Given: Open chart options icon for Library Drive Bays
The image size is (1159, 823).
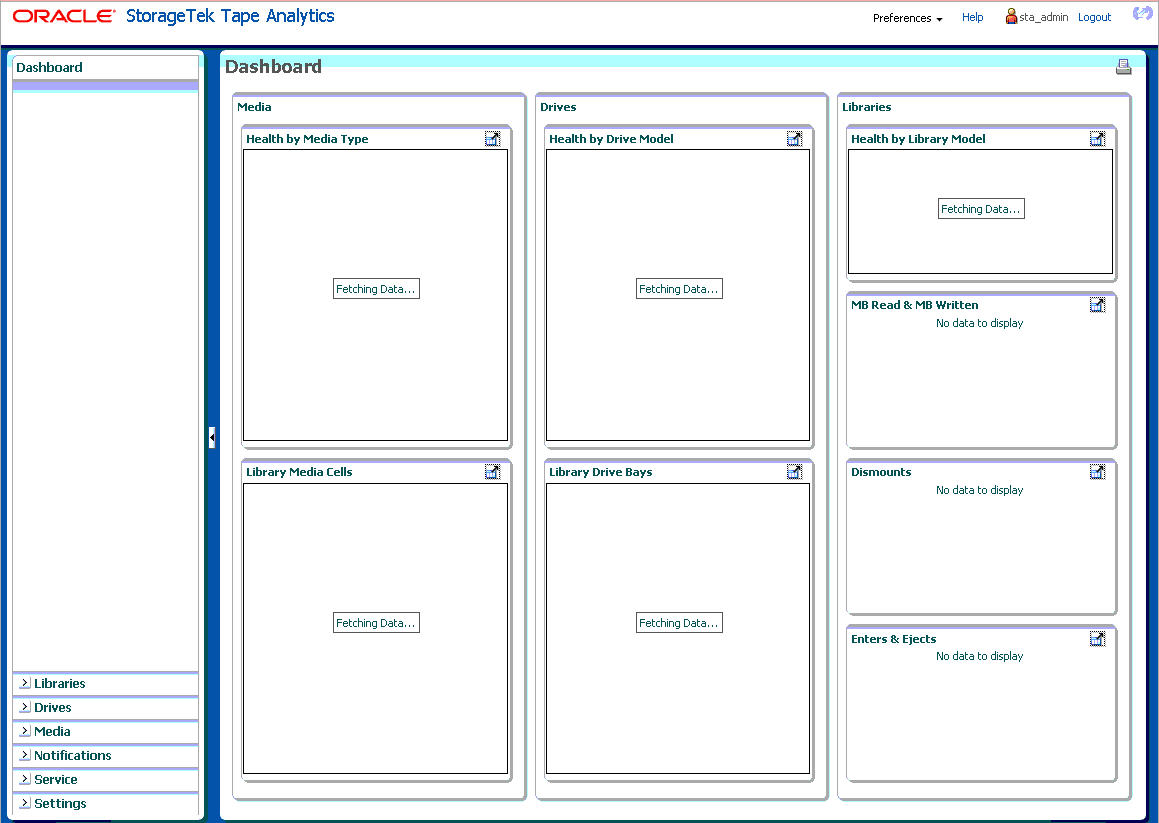Looking at the screenshot, I should [795, 472].
